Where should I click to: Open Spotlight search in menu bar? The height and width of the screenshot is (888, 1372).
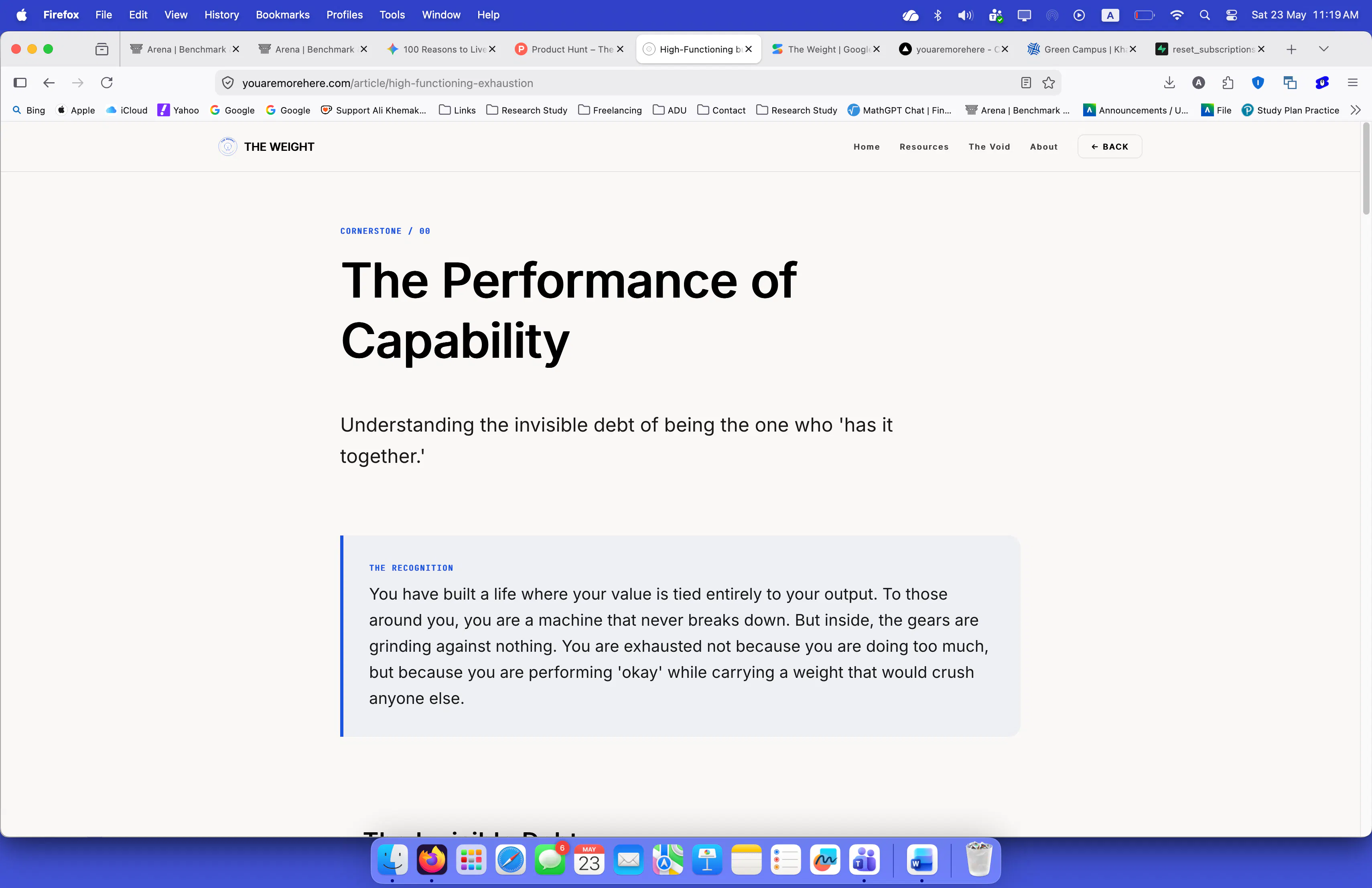click(x=1204, y=15)
